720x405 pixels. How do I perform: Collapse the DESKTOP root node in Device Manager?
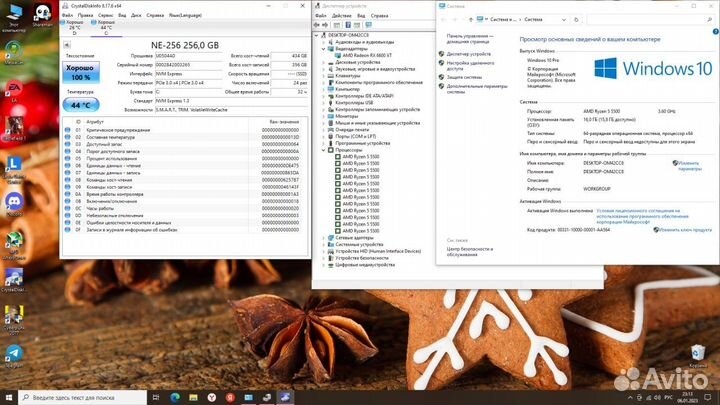tap(316, 35)
